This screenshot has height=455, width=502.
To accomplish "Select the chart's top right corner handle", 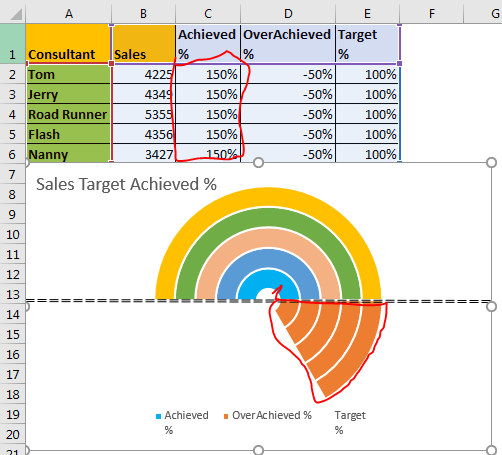I will click(x=491, y=163).
